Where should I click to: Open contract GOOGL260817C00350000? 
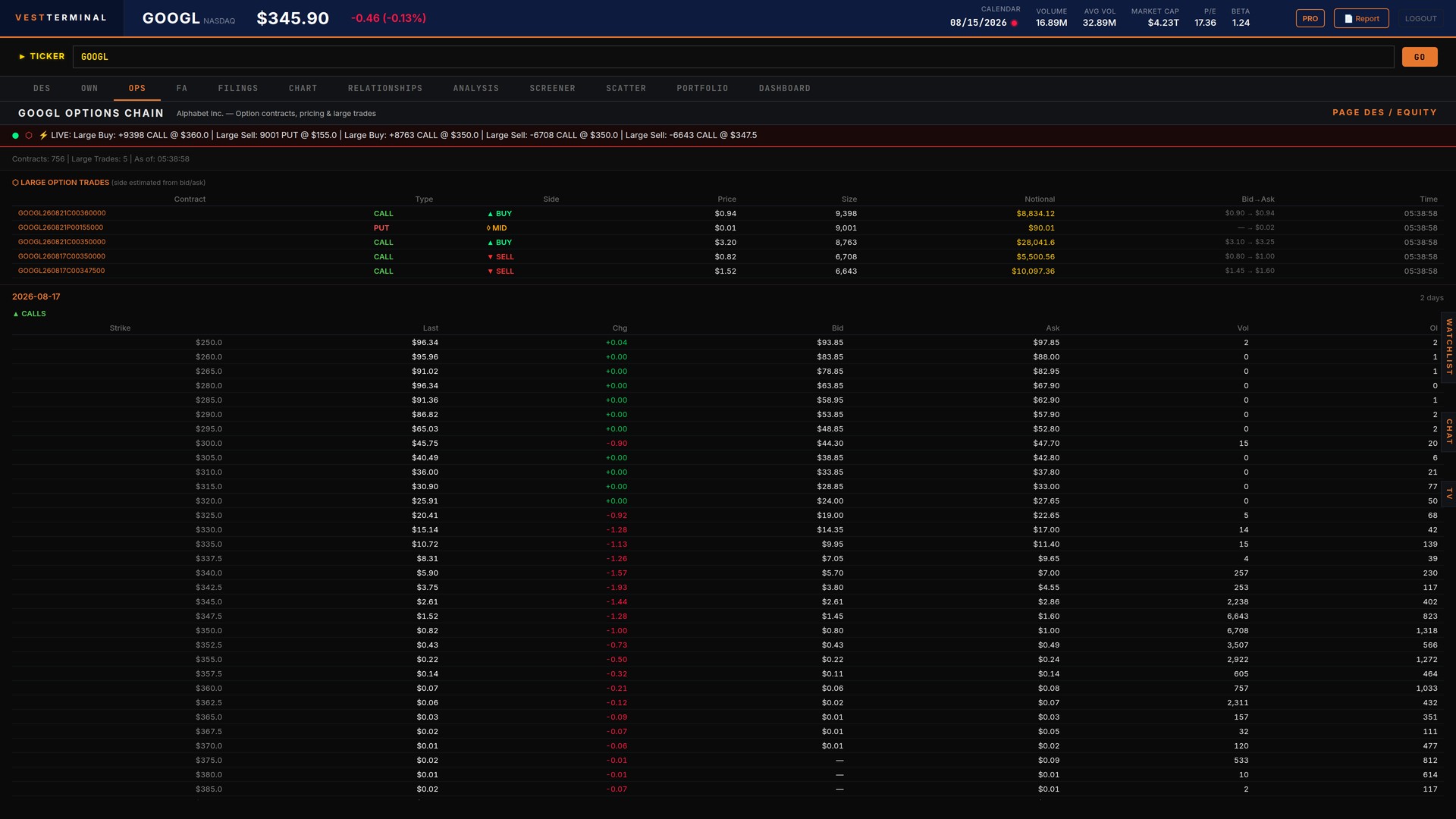coord(62,256)
